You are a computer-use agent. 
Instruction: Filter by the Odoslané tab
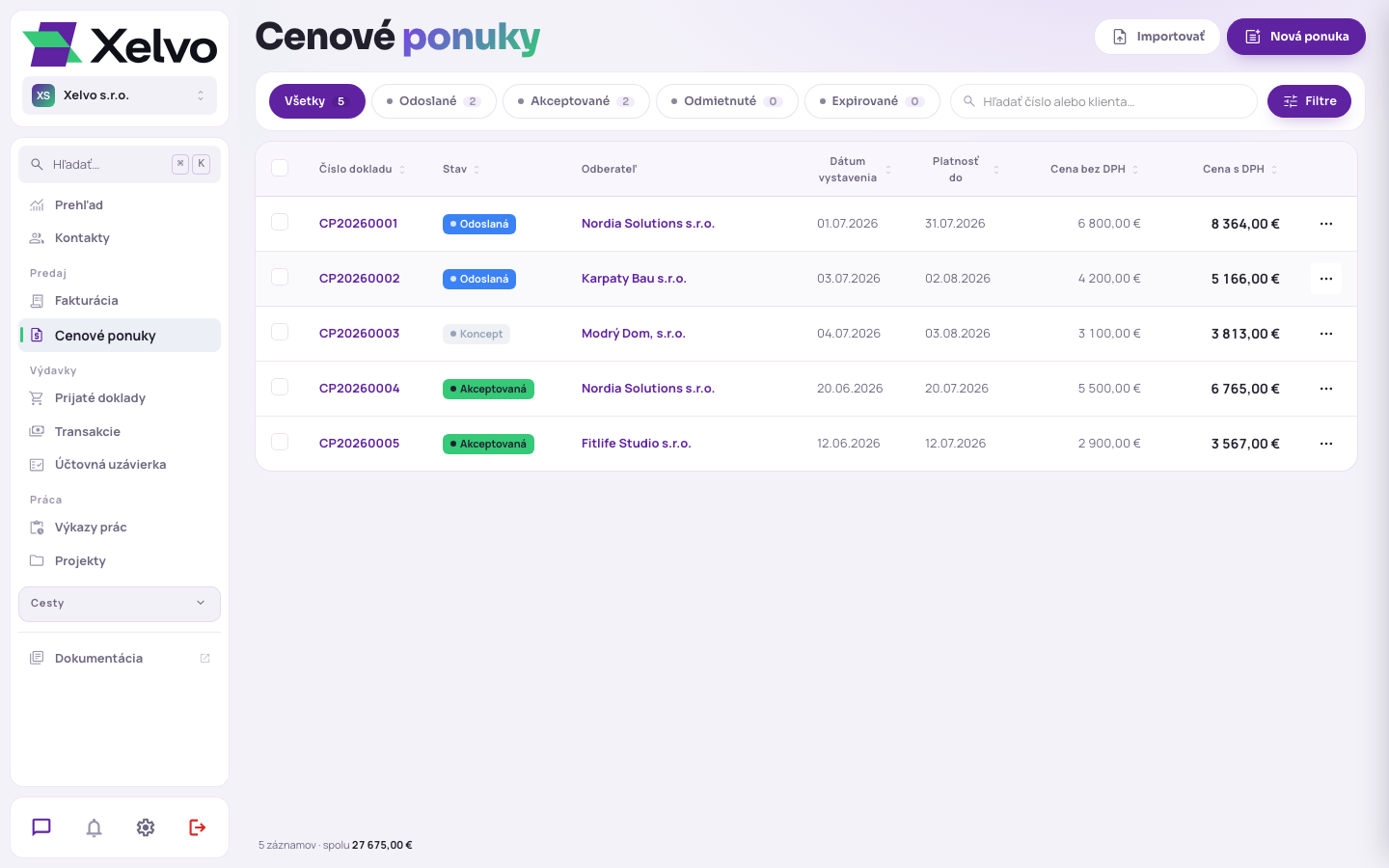click(x=434, y=101)
